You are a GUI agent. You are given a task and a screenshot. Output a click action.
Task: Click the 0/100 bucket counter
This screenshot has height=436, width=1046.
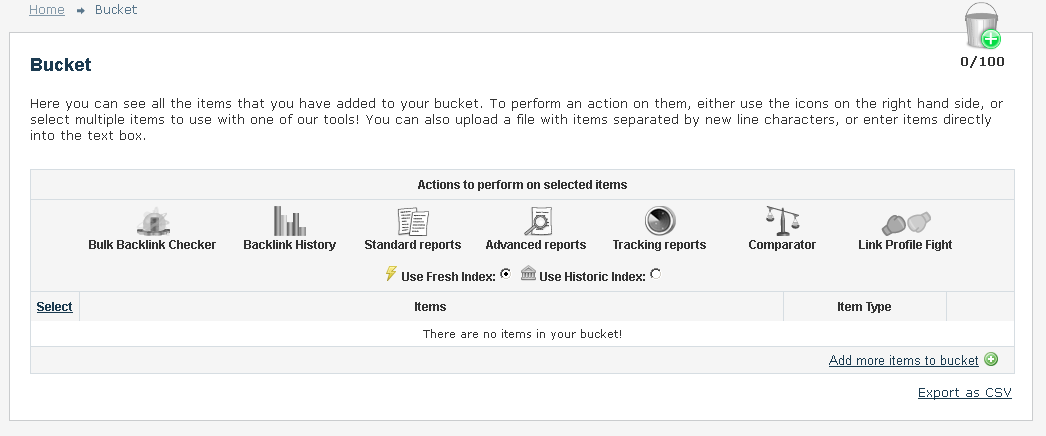[982, 62]
